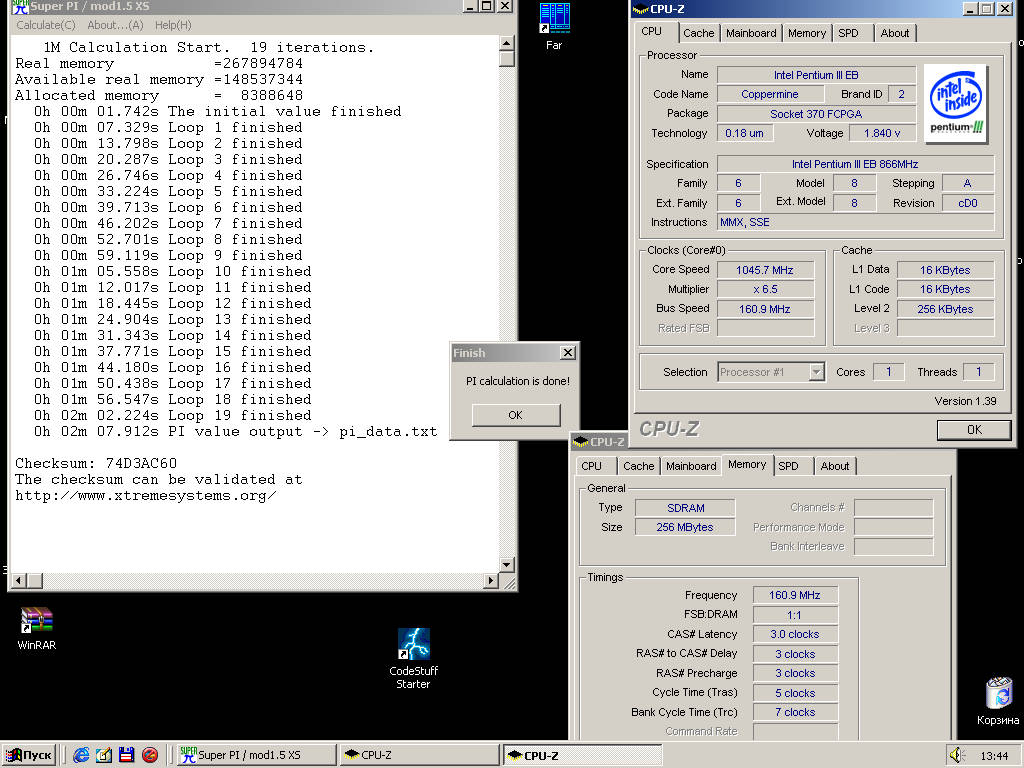
Task: Select About tab in back CPU-Z window
Action: [835, 466]
